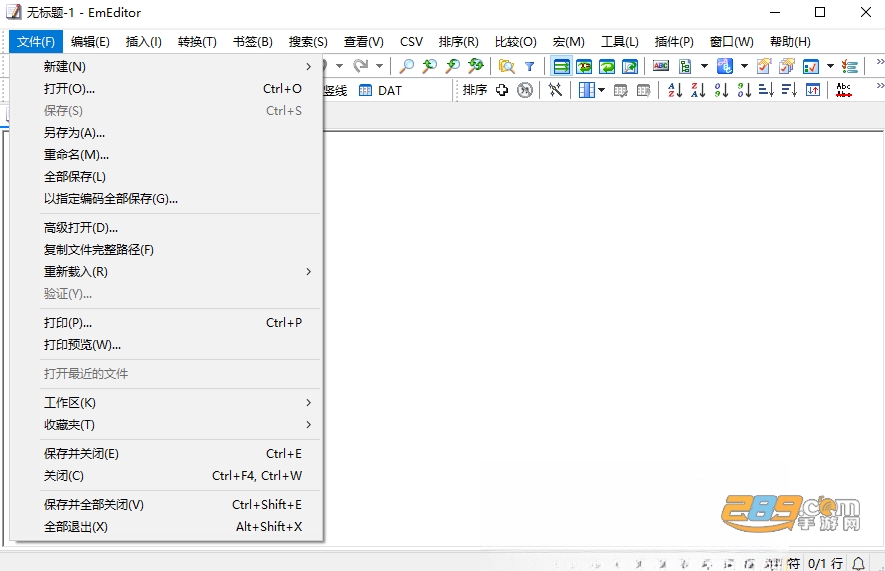Open dropdown arrow beside tree outline icon
The width and height of the screenshot is (885, 571).
click(x=704, y=67)
